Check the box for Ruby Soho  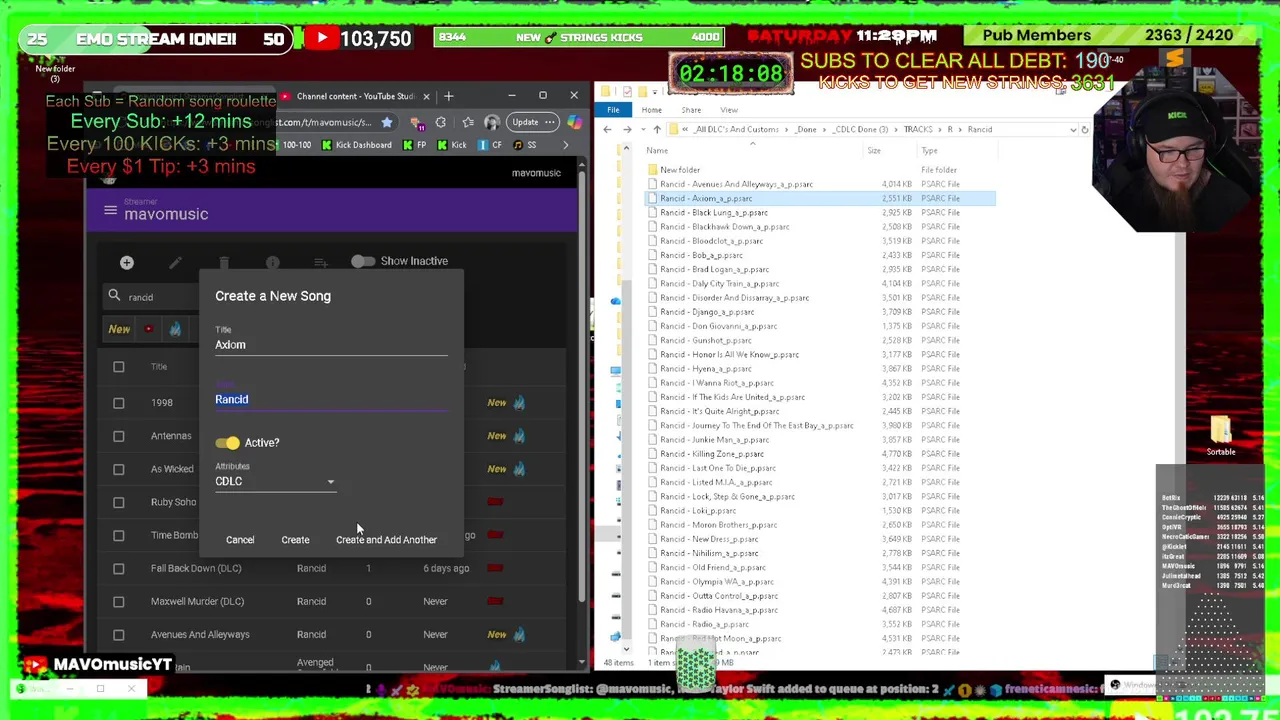pyautogui.click(x=118, y=502)
